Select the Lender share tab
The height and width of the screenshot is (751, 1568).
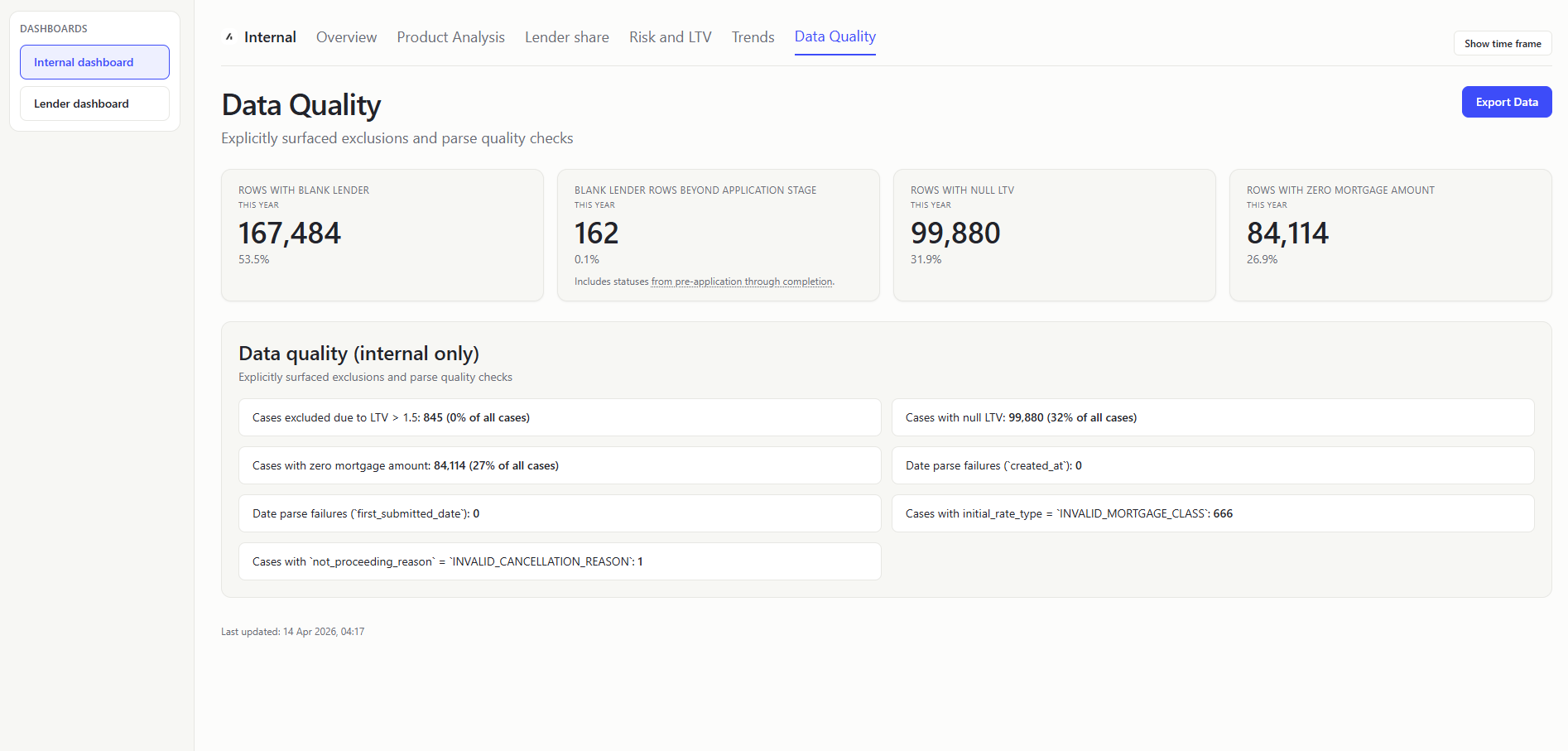tap(566, 36)
